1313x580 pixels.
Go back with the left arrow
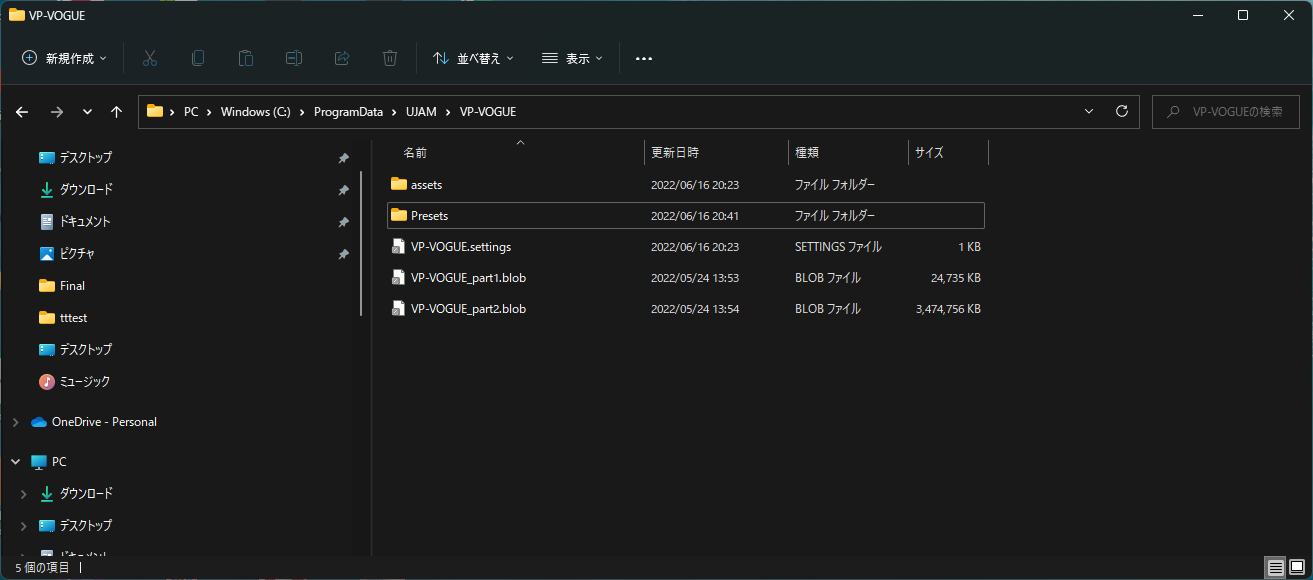pyautogui.click(x=22, y=112)
